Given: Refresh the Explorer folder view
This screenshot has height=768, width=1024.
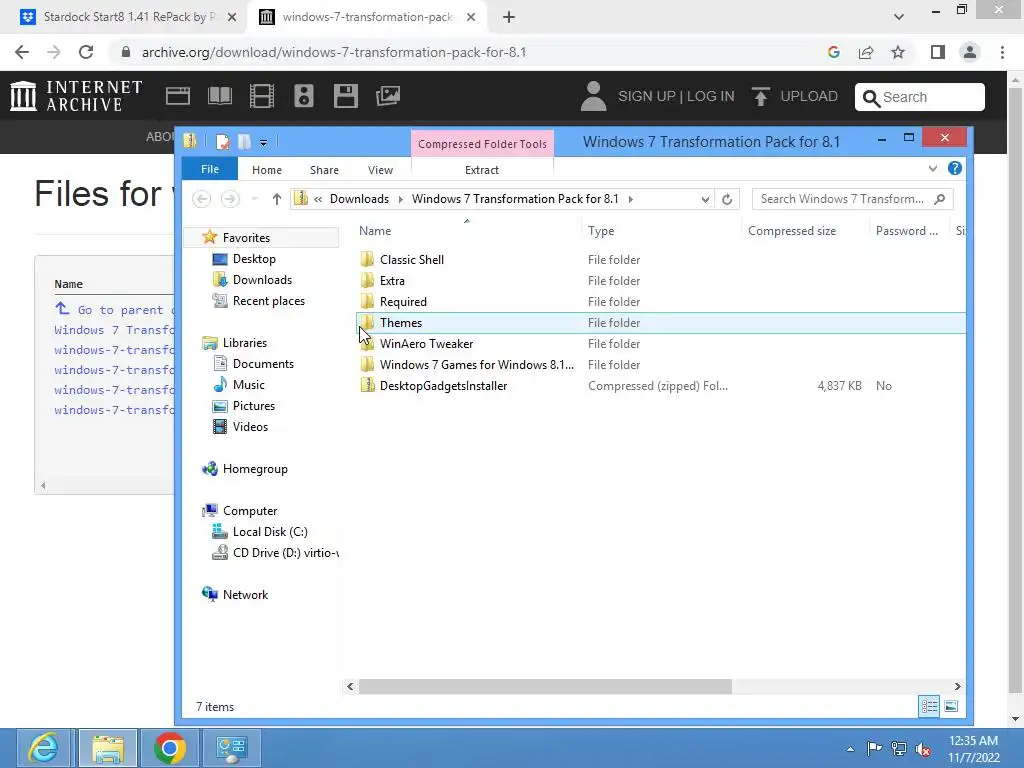Looking at the screenshot, I should [x=727, y=199].
